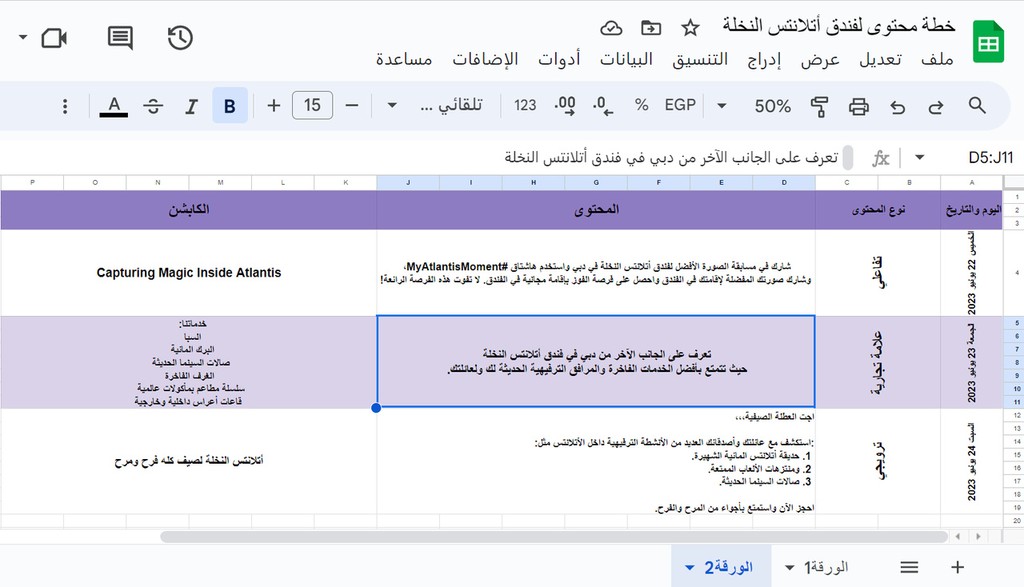Click the font size field 15

(312, 105)
